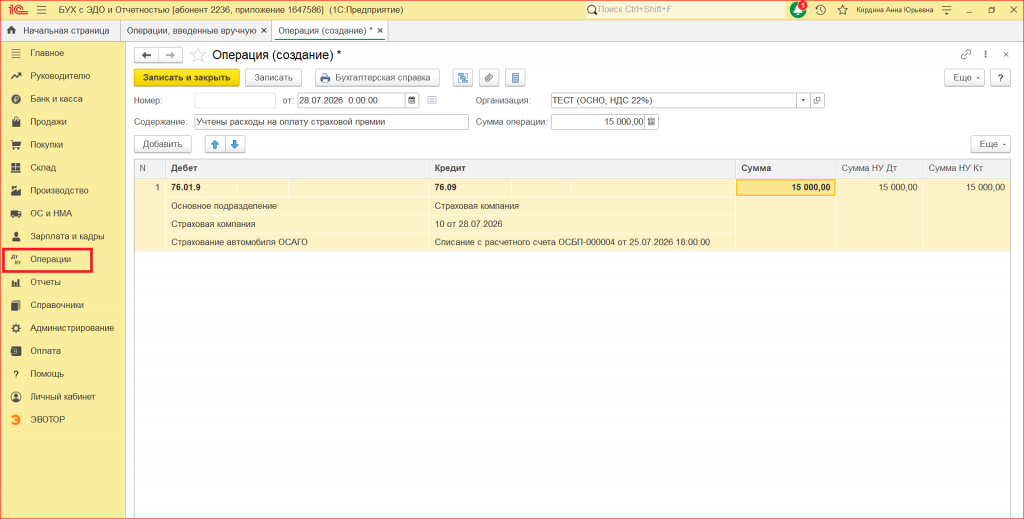Open Зарплата и кадры section
This screenshot has height=519, width=1024.
click(67, 236)
